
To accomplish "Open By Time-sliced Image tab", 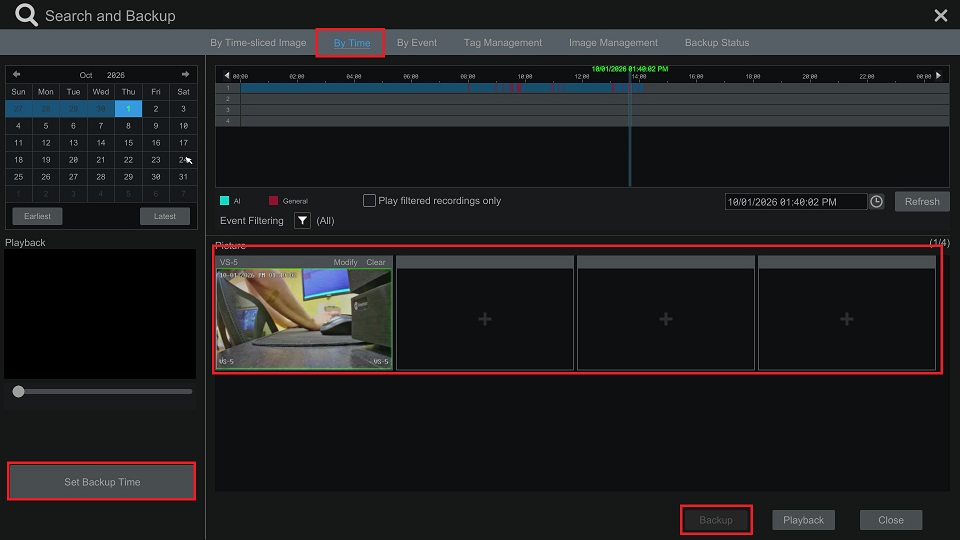I will click(x=258, y=43).
